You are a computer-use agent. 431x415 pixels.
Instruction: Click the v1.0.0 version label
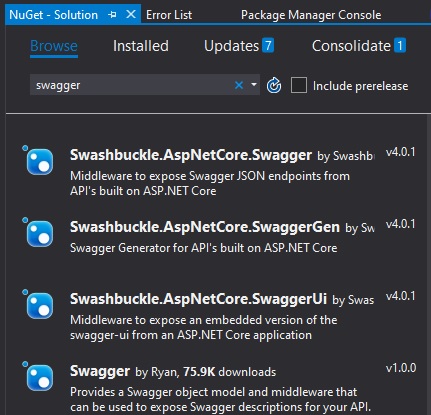pos(401,368)
